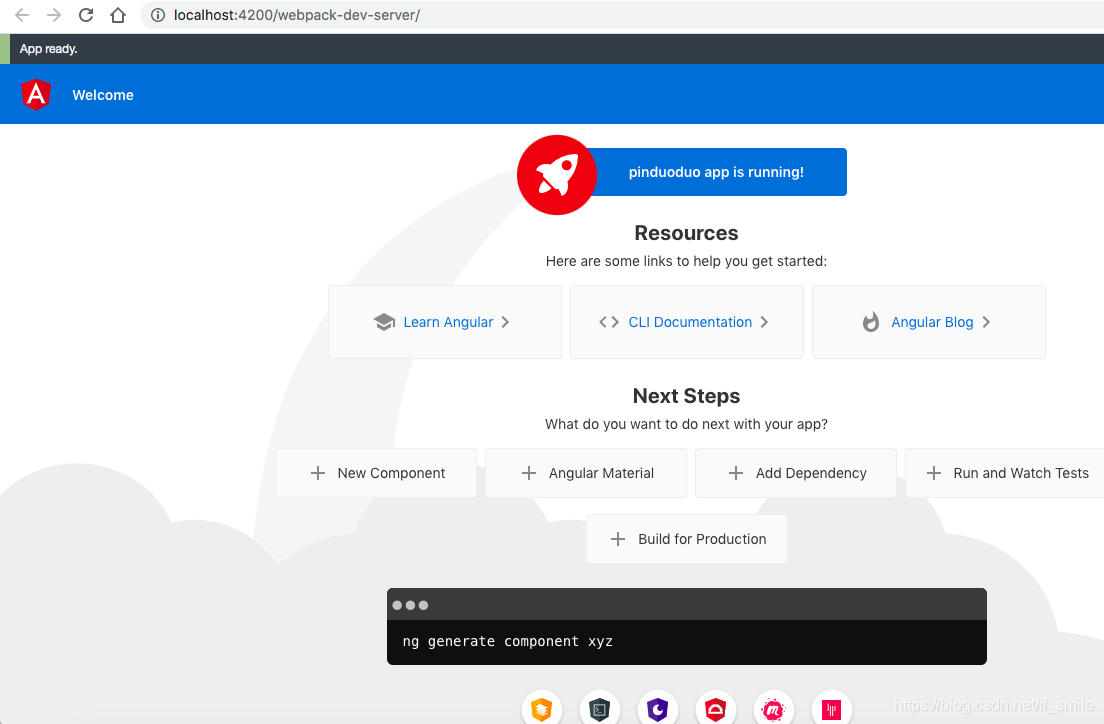Click the graduation cap icon on Learn Angular card
This screenshot has width=1104, height=724.
pos(385,322)
